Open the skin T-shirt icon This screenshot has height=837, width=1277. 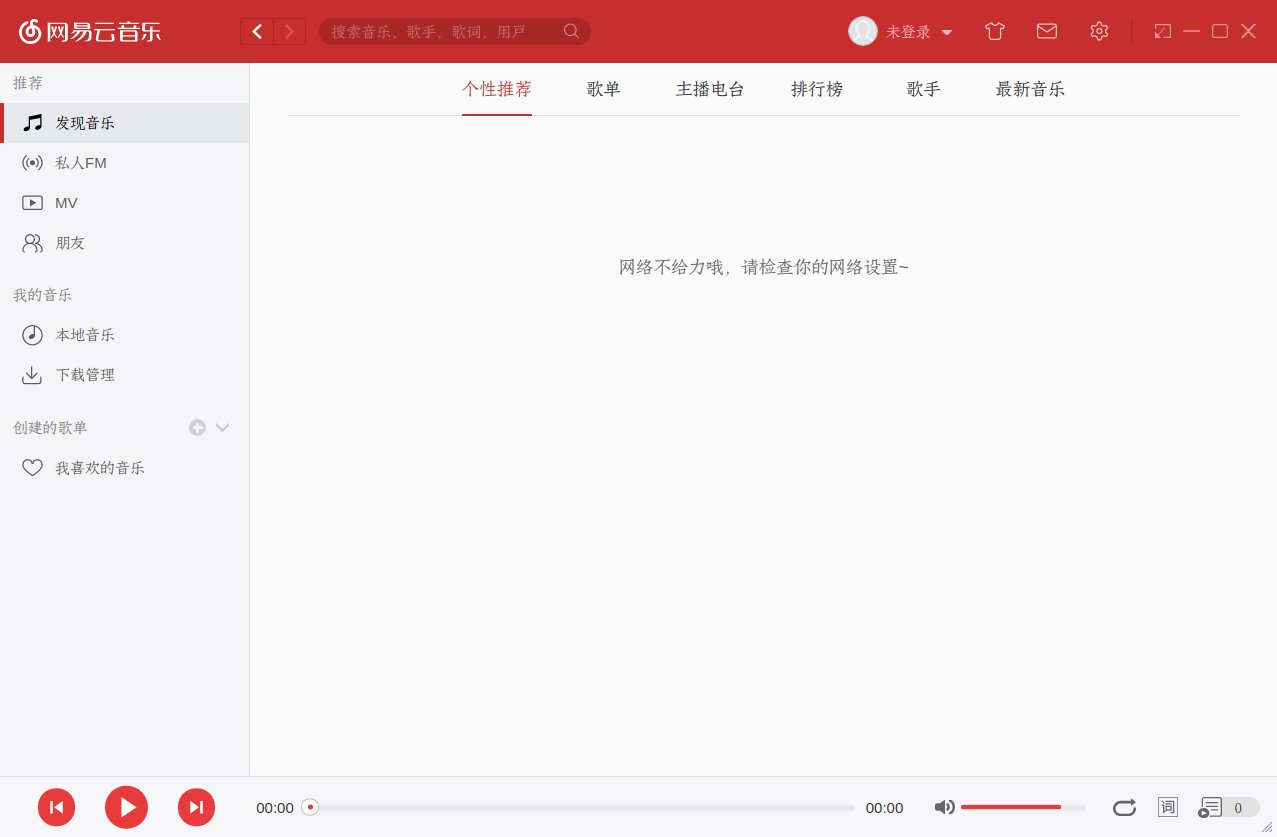(x=994, y=31)
